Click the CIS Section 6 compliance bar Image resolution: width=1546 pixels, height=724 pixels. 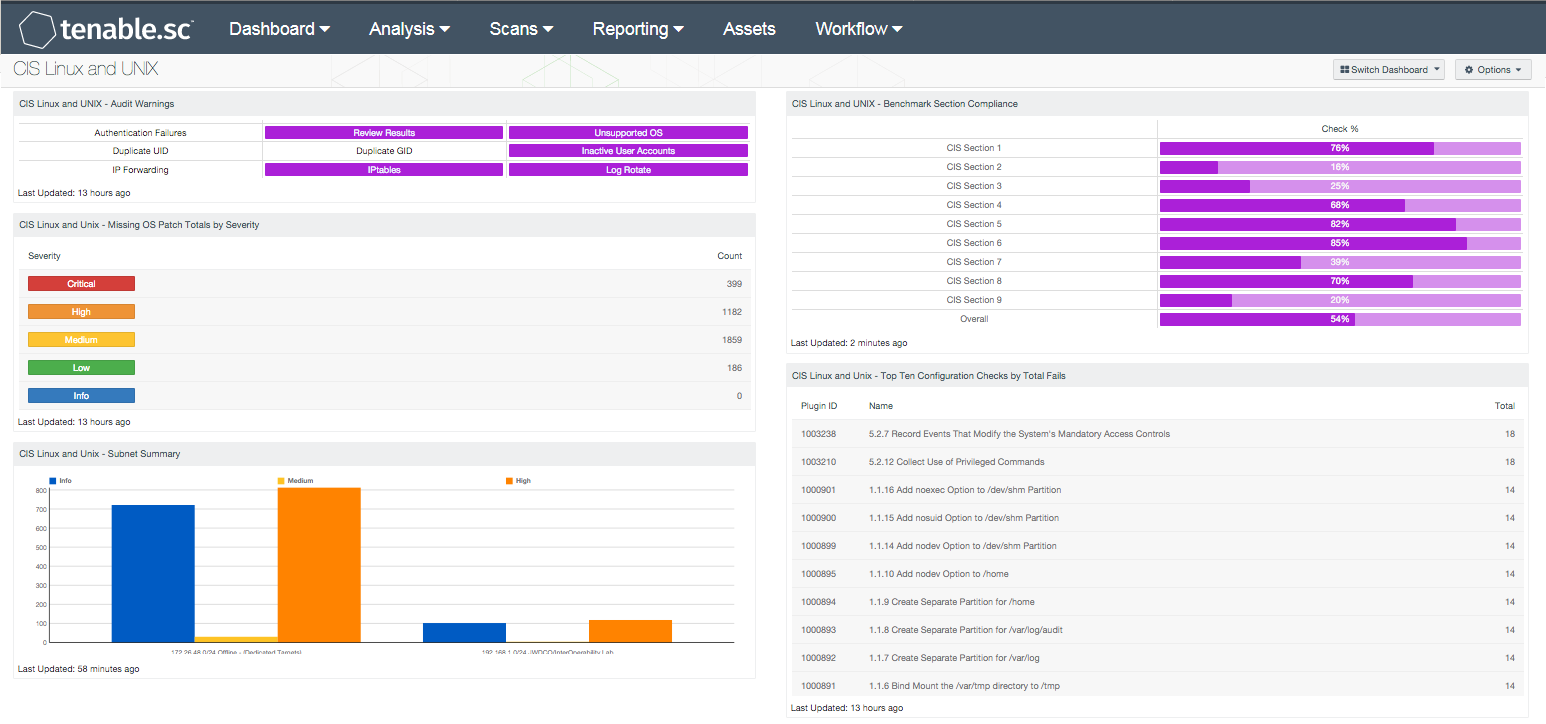pos(1339,243)
